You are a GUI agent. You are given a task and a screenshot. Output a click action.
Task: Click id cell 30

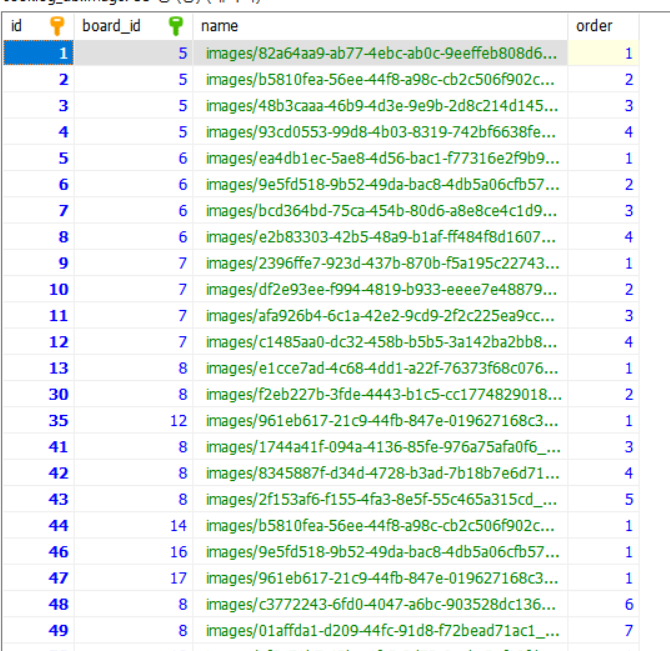38,394
